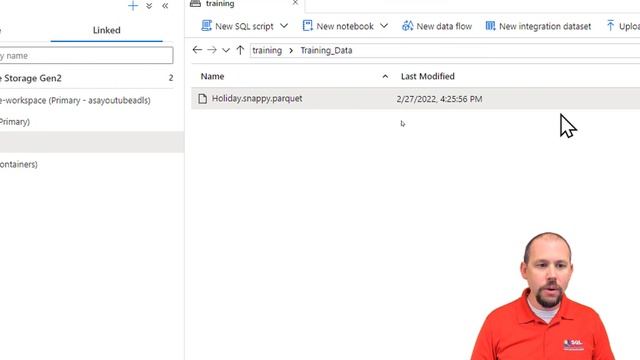
Task: Toggle the Name column sort arrow
Action: (385, 76)
